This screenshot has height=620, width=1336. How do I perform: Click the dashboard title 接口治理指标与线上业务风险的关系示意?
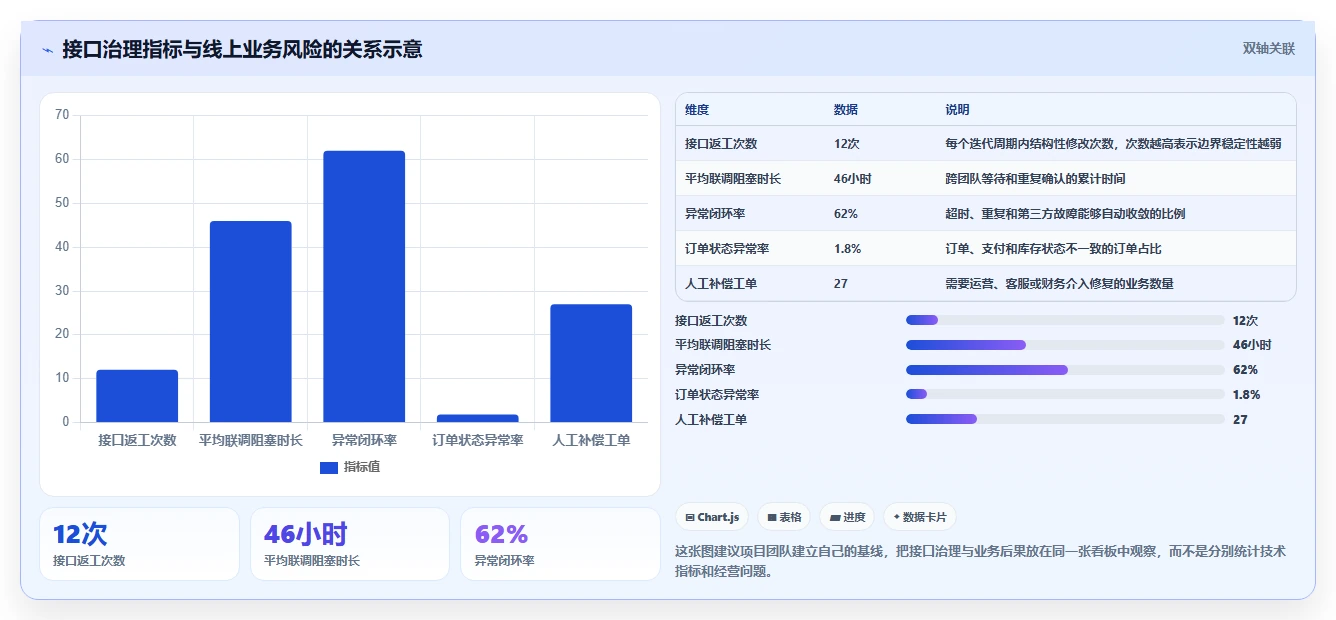[x=242, y=49]
